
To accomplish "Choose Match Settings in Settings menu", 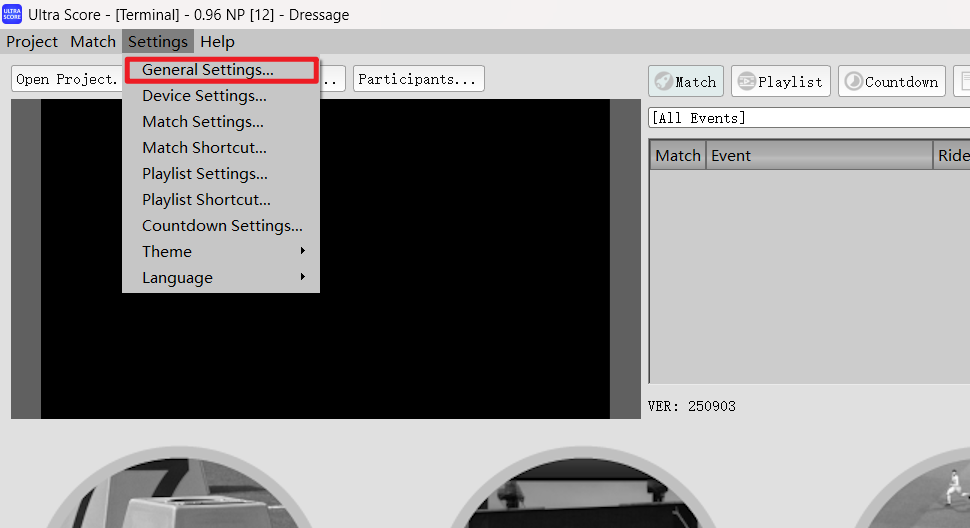I will click(x=203, y=122).
